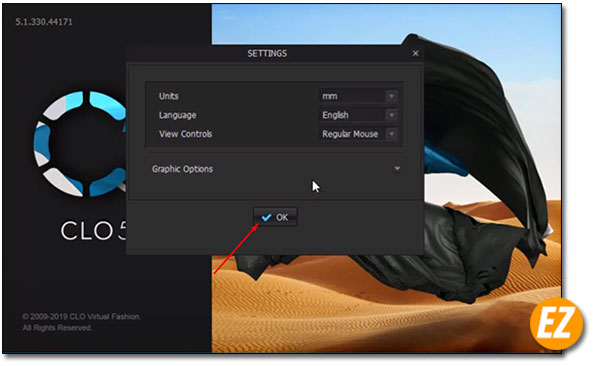Screen dimensions: 595x366
Task: Click the All Rights Reserved text
Action: [57, 328]
